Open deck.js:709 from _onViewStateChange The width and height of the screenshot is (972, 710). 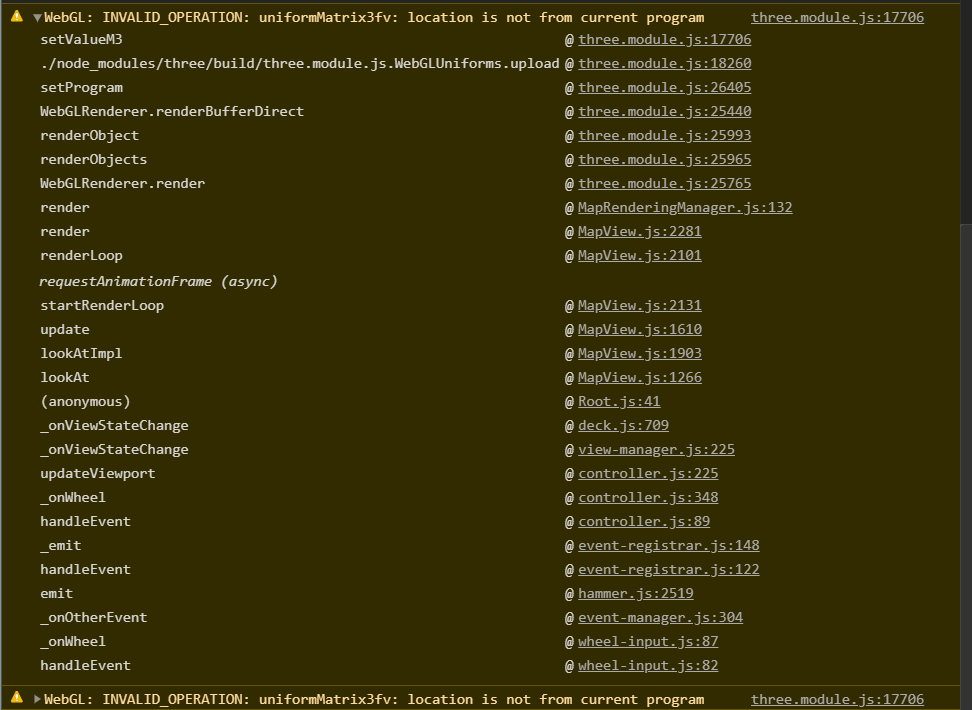pos(625,425)
